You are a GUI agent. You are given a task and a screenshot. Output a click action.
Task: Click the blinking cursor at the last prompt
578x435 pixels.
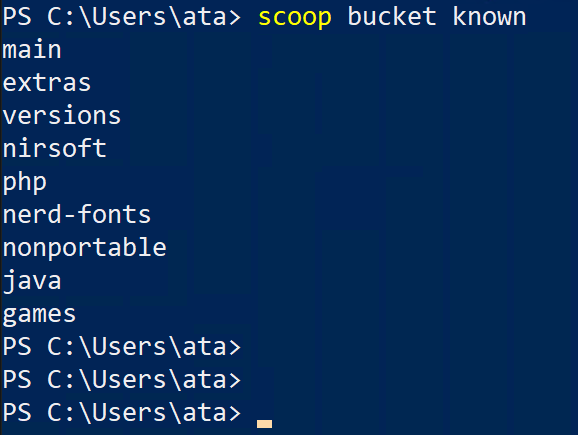264,424
